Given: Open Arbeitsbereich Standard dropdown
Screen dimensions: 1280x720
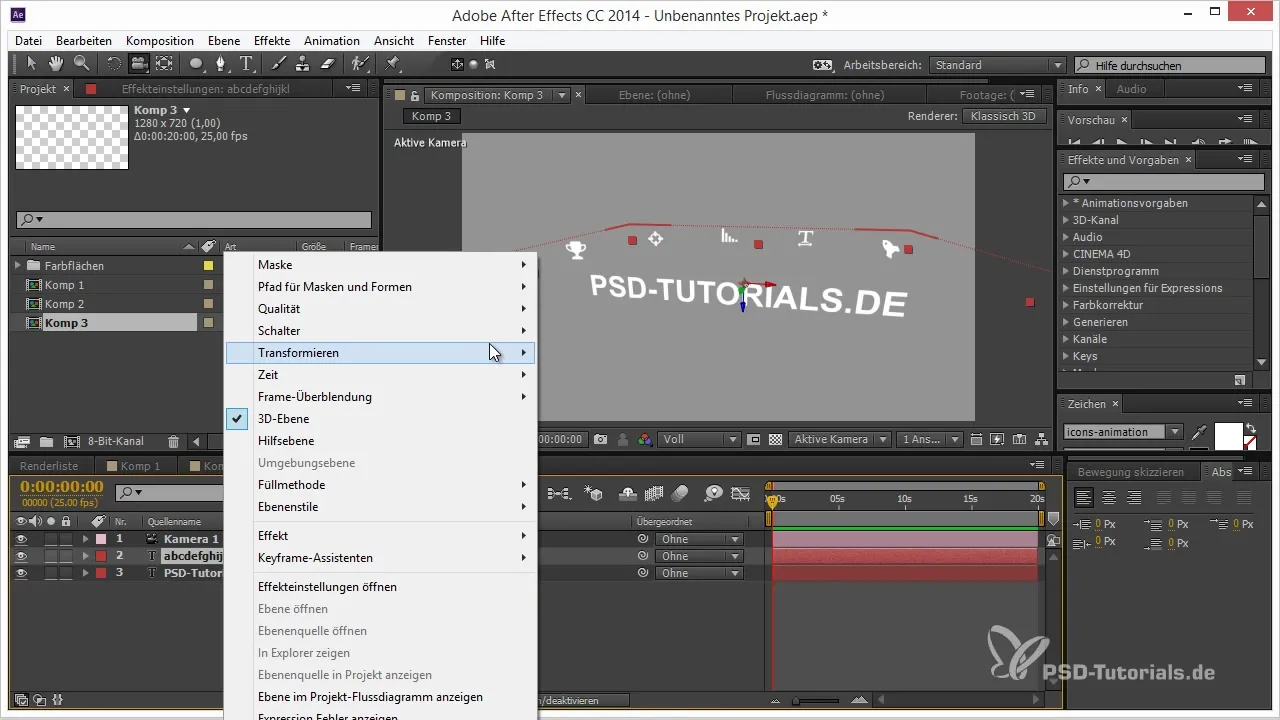Looking at the screenshot, I should coord(997,65).
